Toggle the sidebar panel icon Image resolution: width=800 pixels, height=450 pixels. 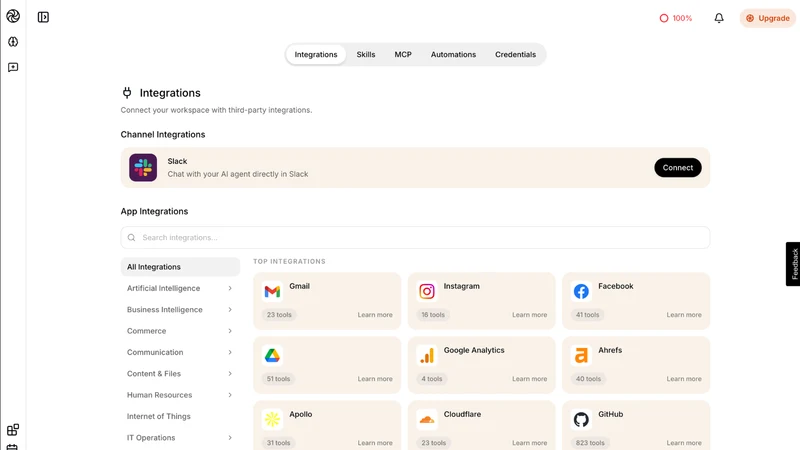pyautogui.click(x=43, y=17)
